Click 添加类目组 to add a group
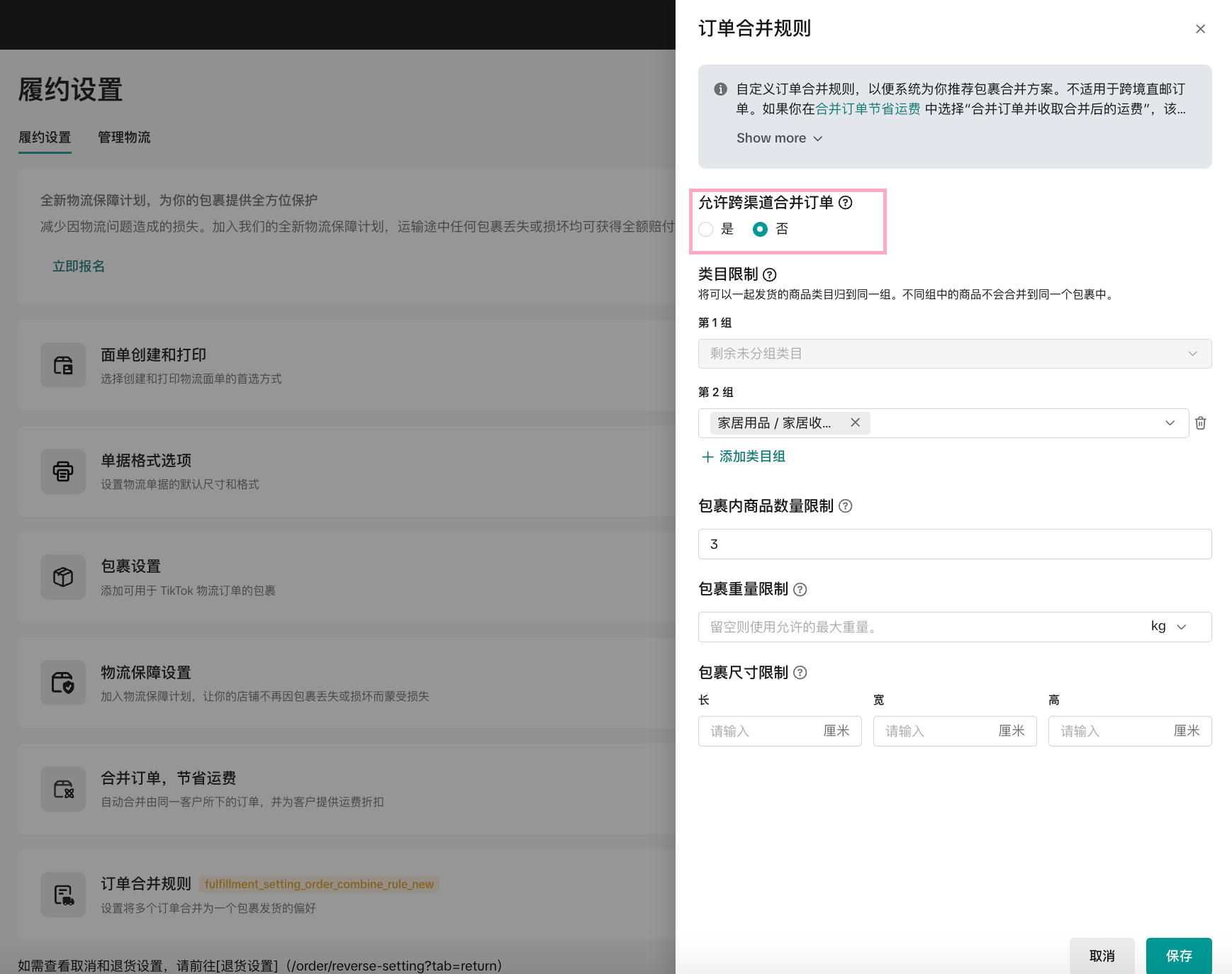Screen dimensions: 1232x974 (744, 457)
